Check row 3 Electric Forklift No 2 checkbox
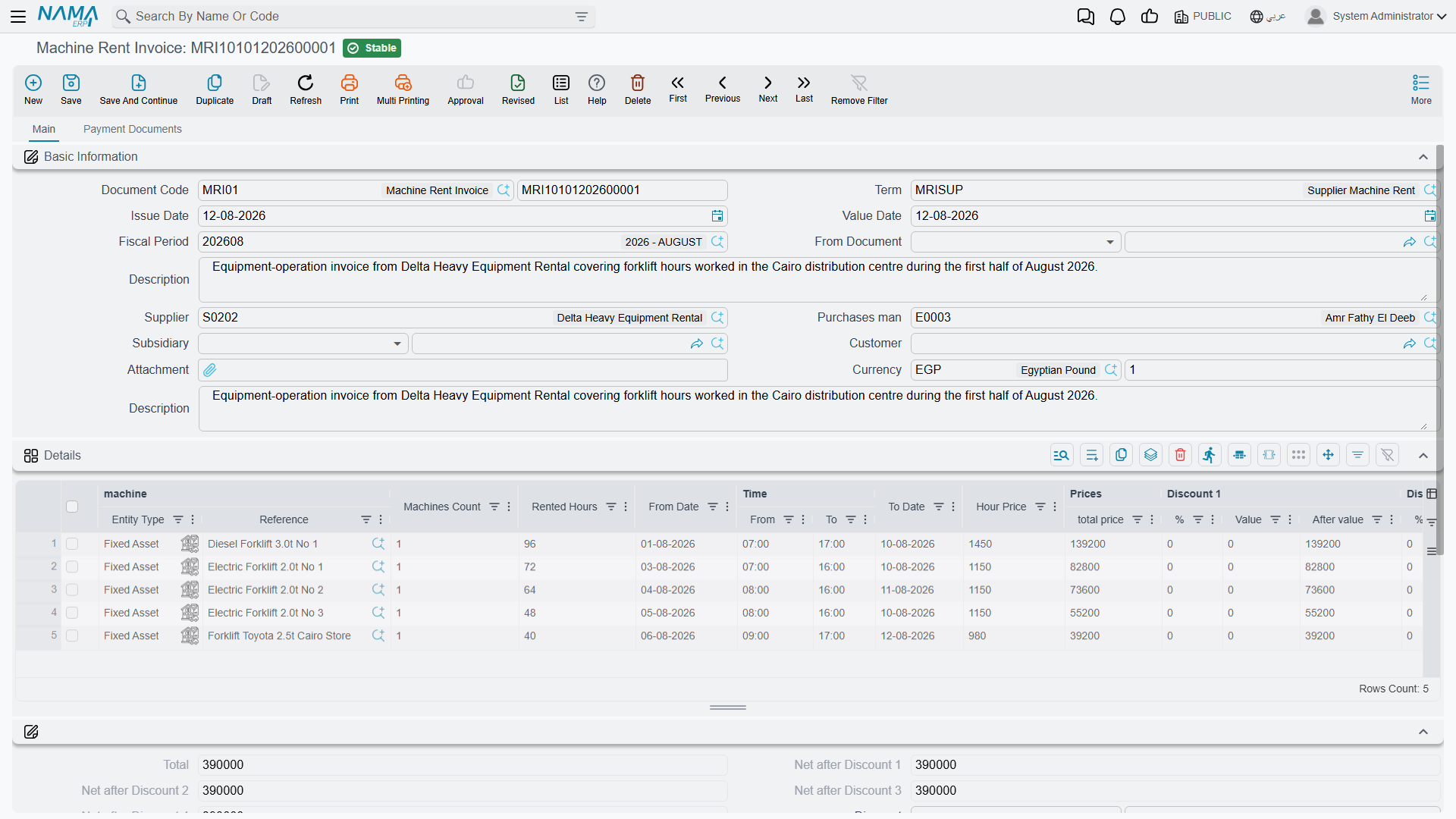1456x819 pixels. coord(72,590)
